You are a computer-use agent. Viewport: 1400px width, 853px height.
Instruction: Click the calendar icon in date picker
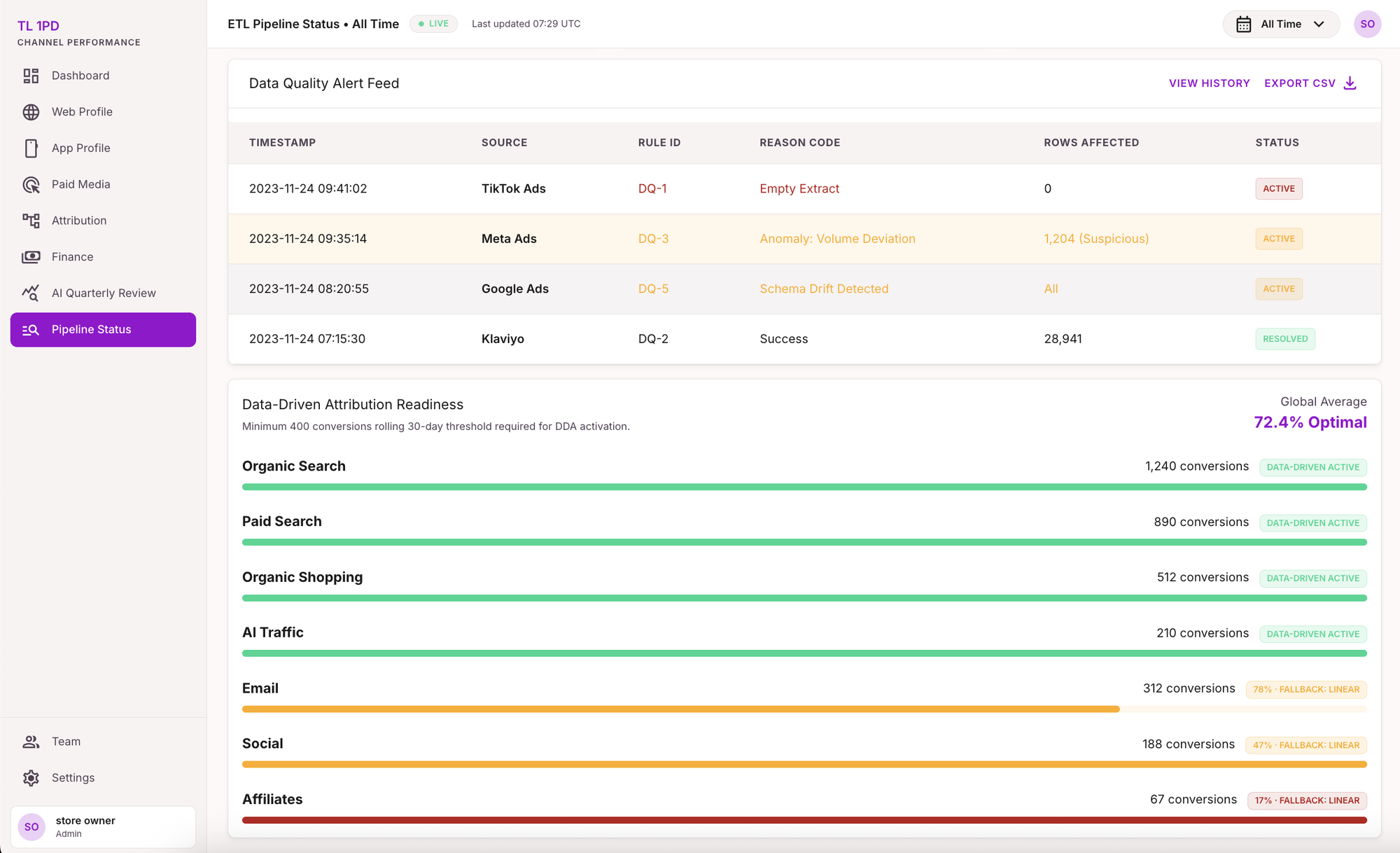click(1244, 25)
